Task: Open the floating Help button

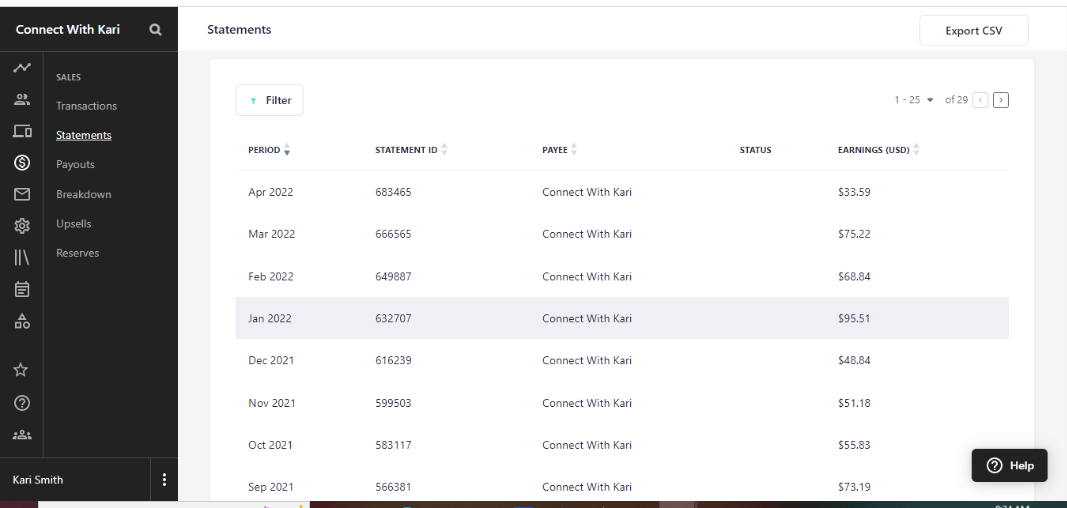Action: (x=1009, y=465)
